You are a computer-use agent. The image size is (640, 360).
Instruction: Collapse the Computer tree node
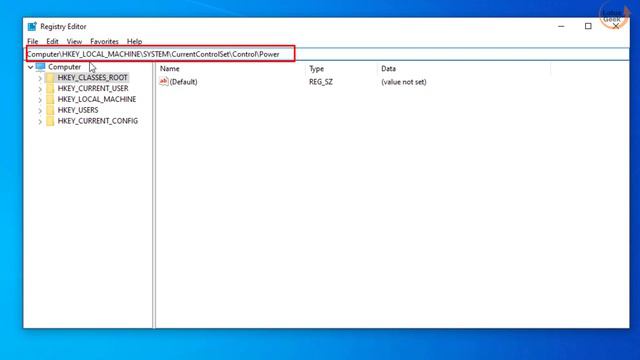[x=31, y=67]
